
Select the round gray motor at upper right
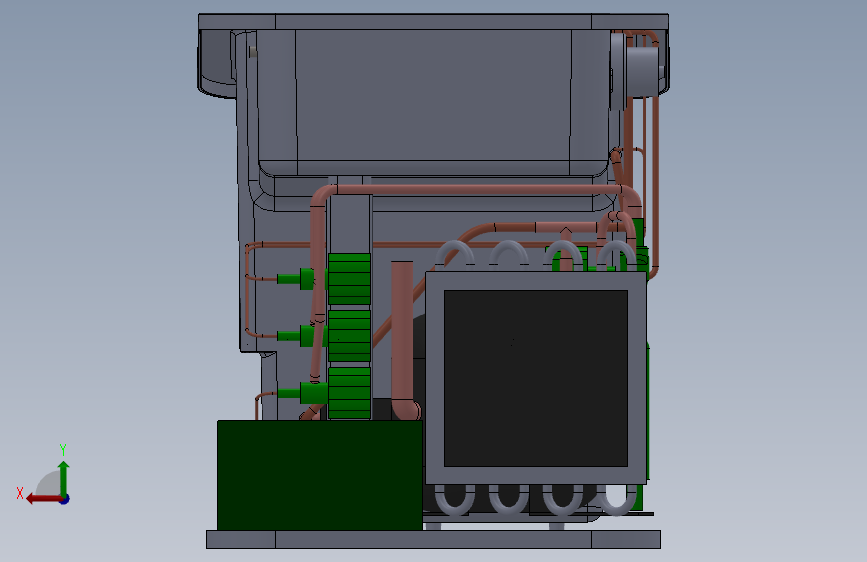[641, 72]
